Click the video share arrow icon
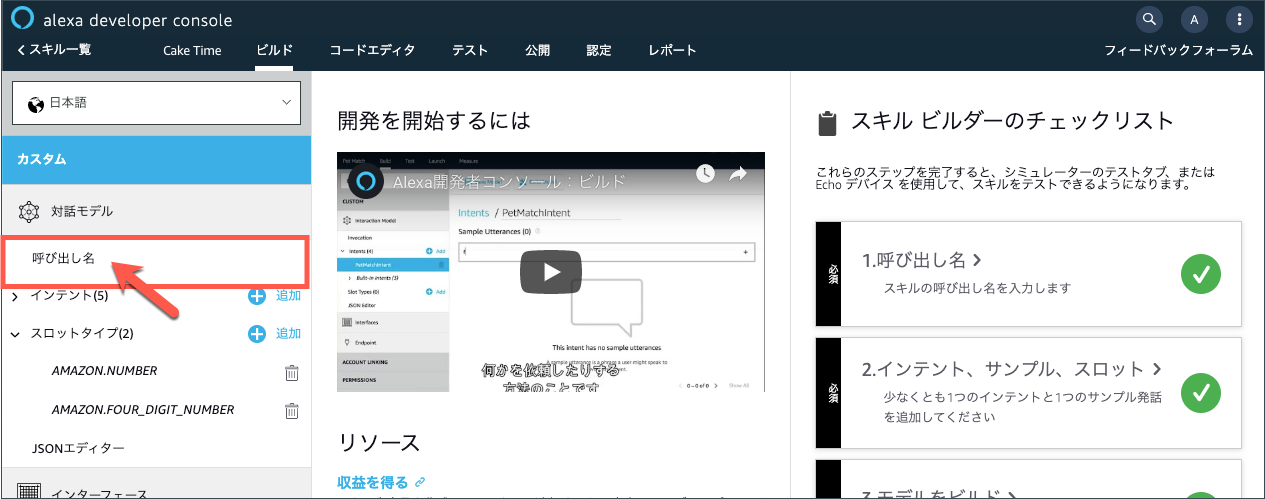1265x499 pixels. pos(739,173)
